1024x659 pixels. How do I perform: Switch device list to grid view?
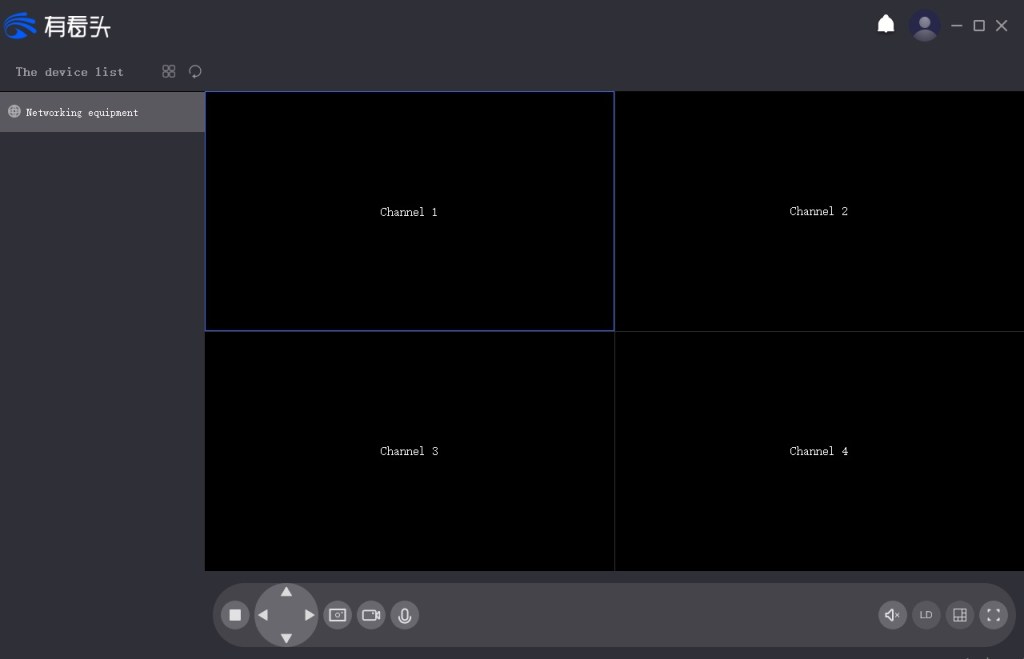tap(169, 72)
